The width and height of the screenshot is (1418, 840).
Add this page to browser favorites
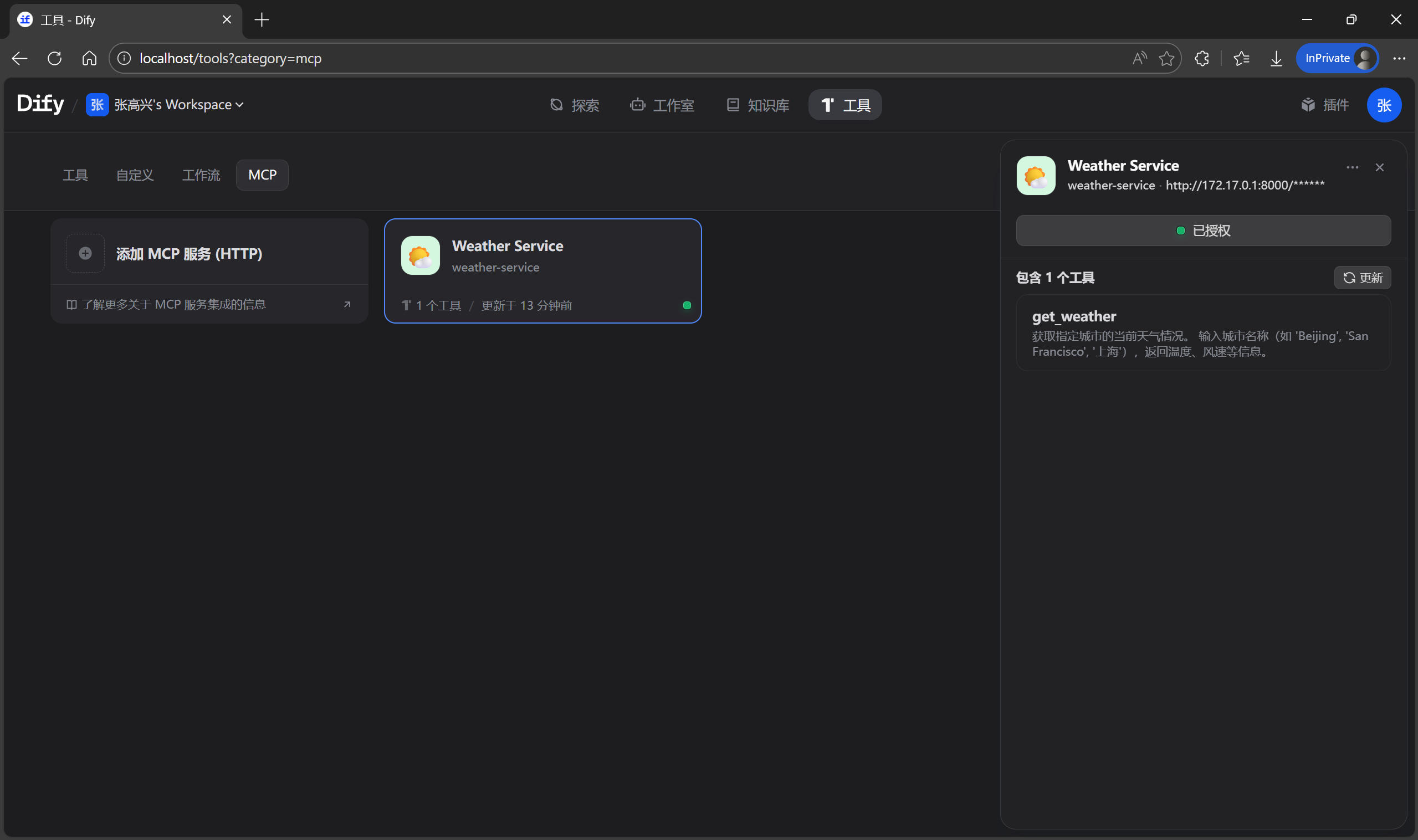(1166, 58)
